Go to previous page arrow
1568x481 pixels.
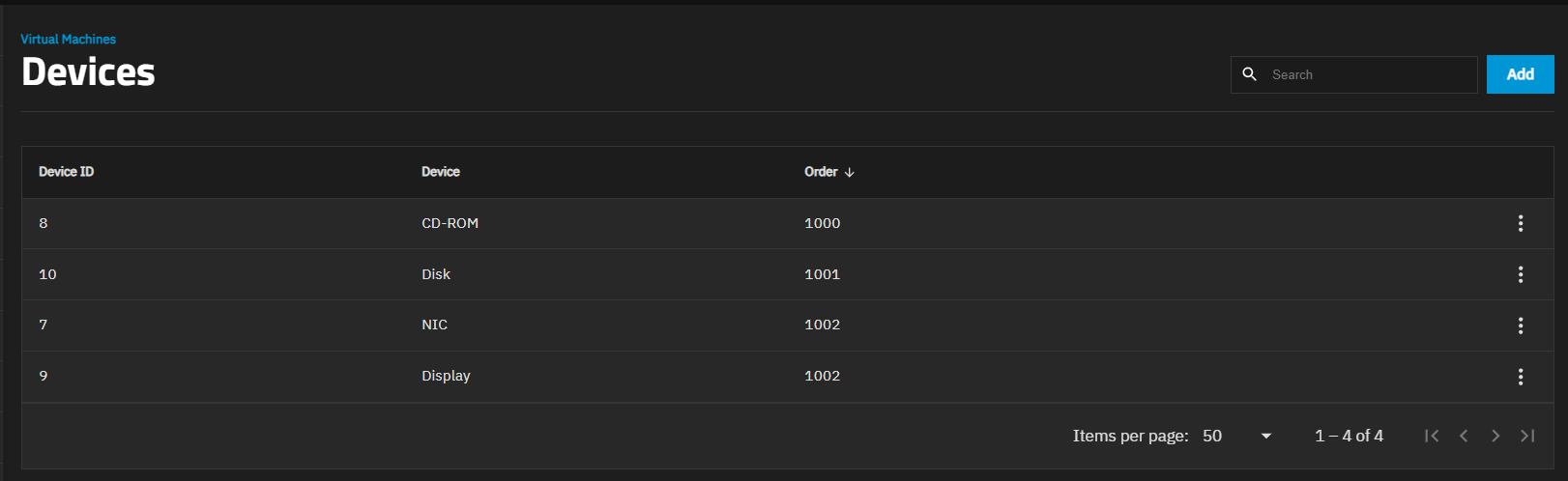pos(1464,436)
